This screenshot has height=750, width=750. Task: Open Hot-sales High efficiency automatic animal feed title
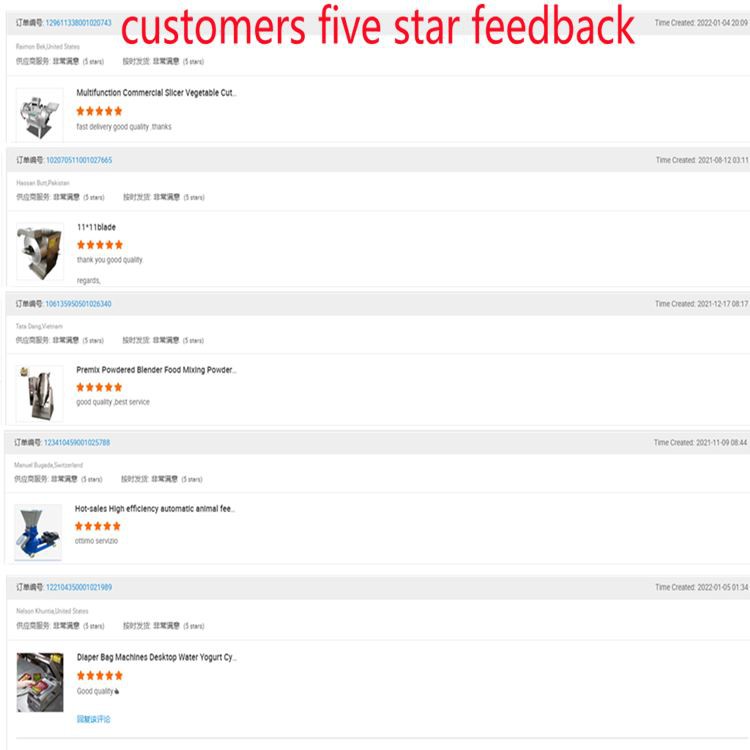point(155,509)
